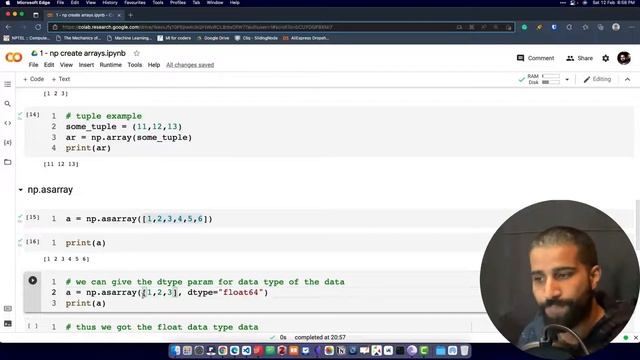Open the Downloads folder in the Dock

(x=441, y=350)
